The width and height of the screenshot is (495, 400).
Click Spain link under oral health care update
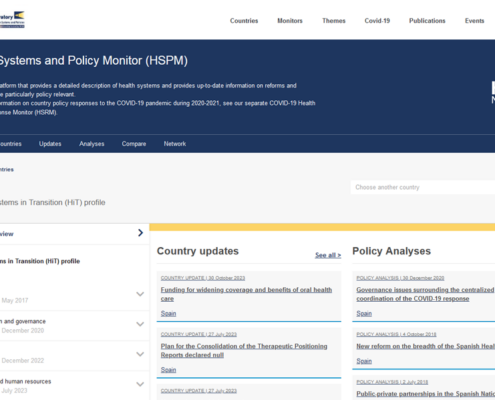point(168,313)
